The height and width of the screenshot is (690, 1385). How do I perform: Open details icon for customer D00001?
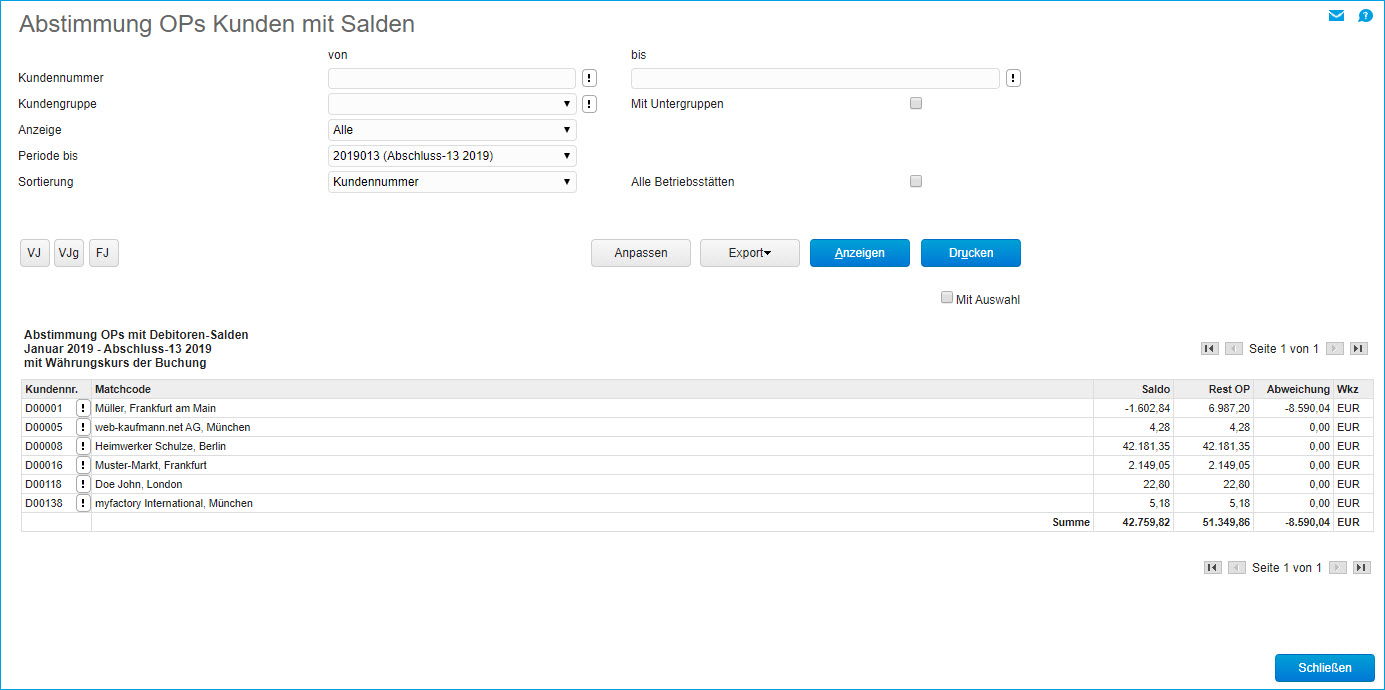coord(83,408)
